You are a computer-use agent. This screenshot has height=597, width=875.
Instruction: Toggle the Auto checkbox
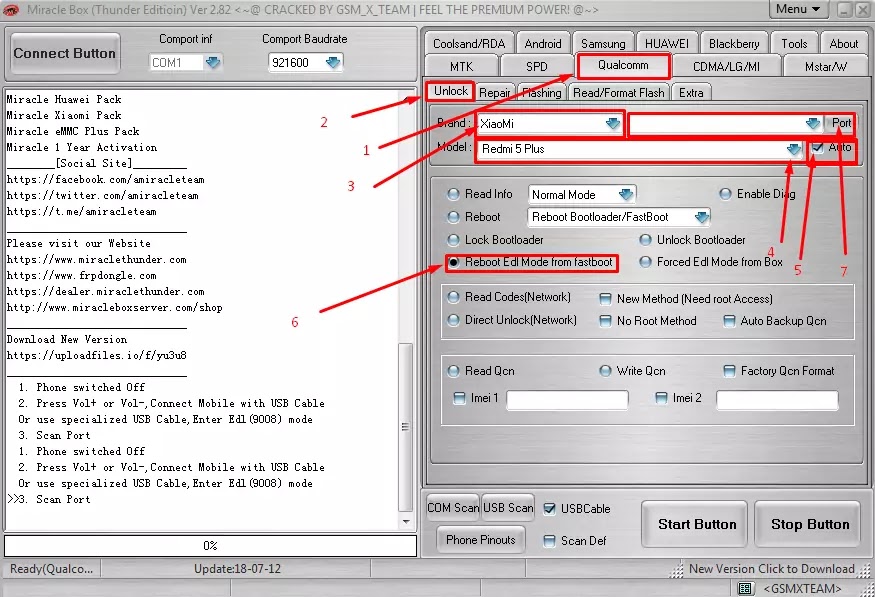tap(818, 147)
